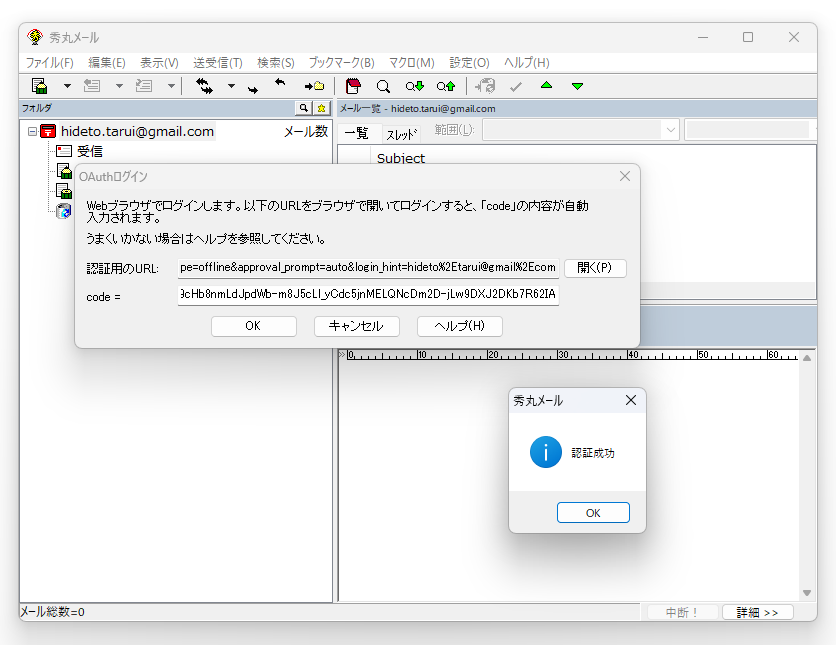Switch to the スレッド tab
This screenshot has height=645, width=836.
401,133
